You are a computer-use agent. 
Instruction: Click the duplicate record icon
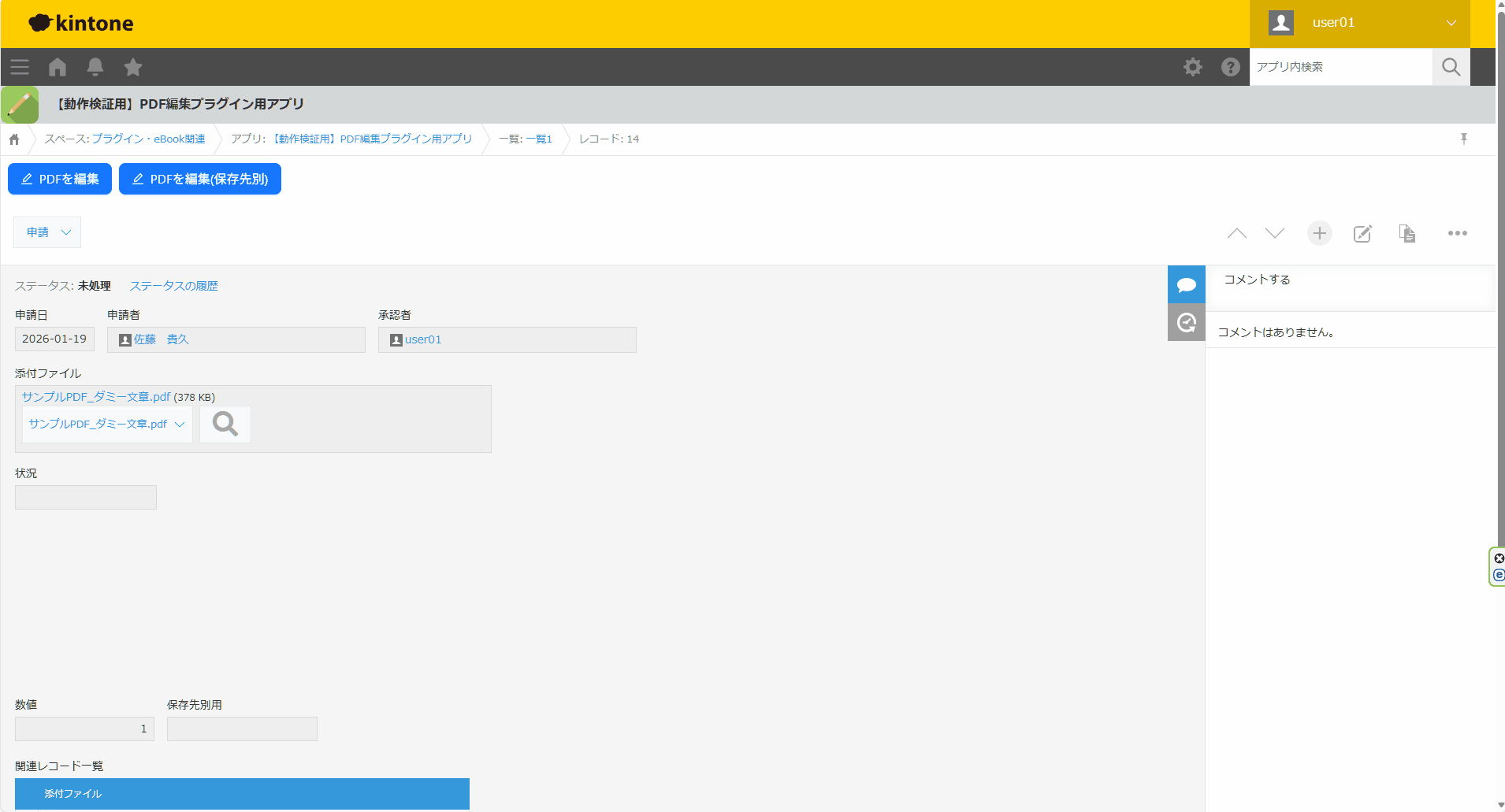(x=1407, y=233)
